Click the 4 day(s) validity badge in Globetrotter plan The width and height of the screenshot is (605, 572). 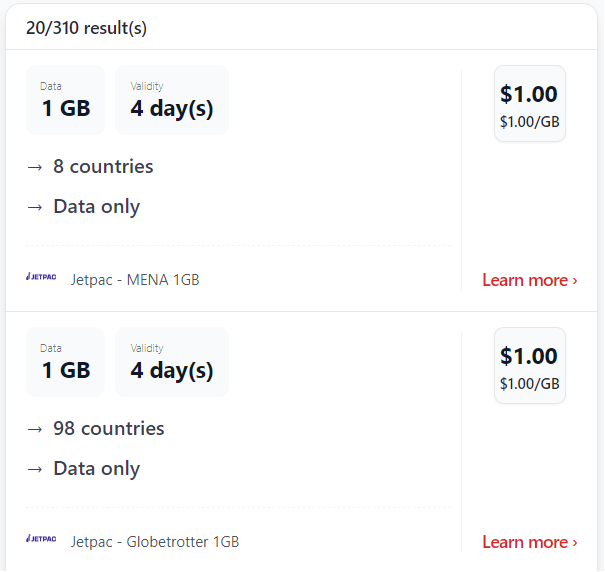click(x=172, y=362)
